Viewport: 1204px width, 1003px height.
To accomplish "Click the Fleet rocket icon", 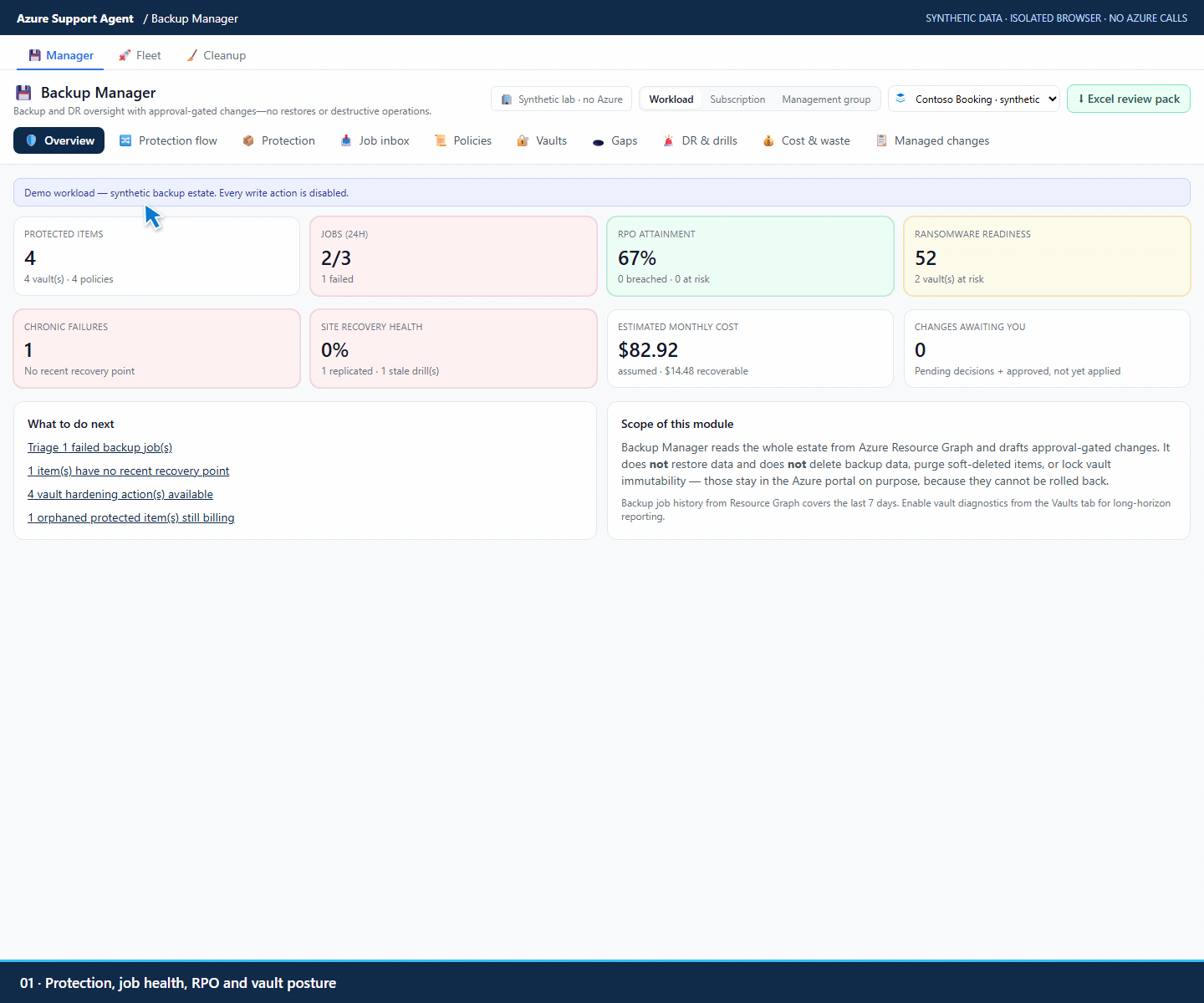I will click(x=125, y=55).
